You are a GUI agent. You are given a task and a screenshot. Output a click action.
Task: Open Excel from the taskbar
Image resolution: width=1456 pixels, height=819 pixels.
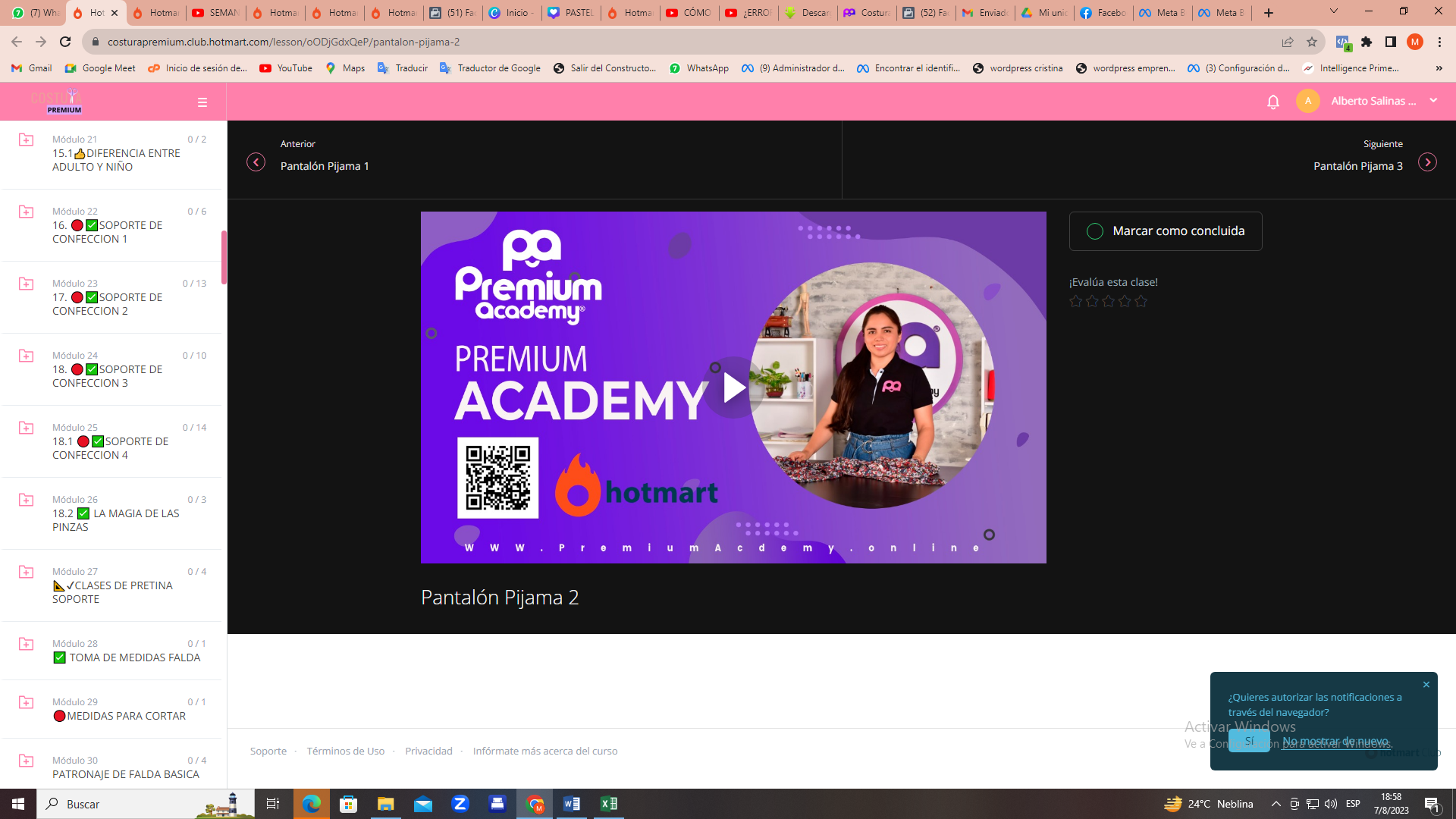[x=608, y=804]
